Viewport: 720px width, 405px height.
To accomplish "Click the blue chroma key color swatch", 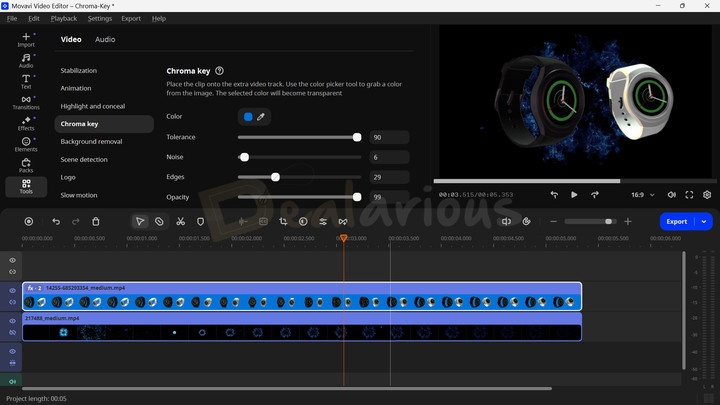I will (248, 117).
